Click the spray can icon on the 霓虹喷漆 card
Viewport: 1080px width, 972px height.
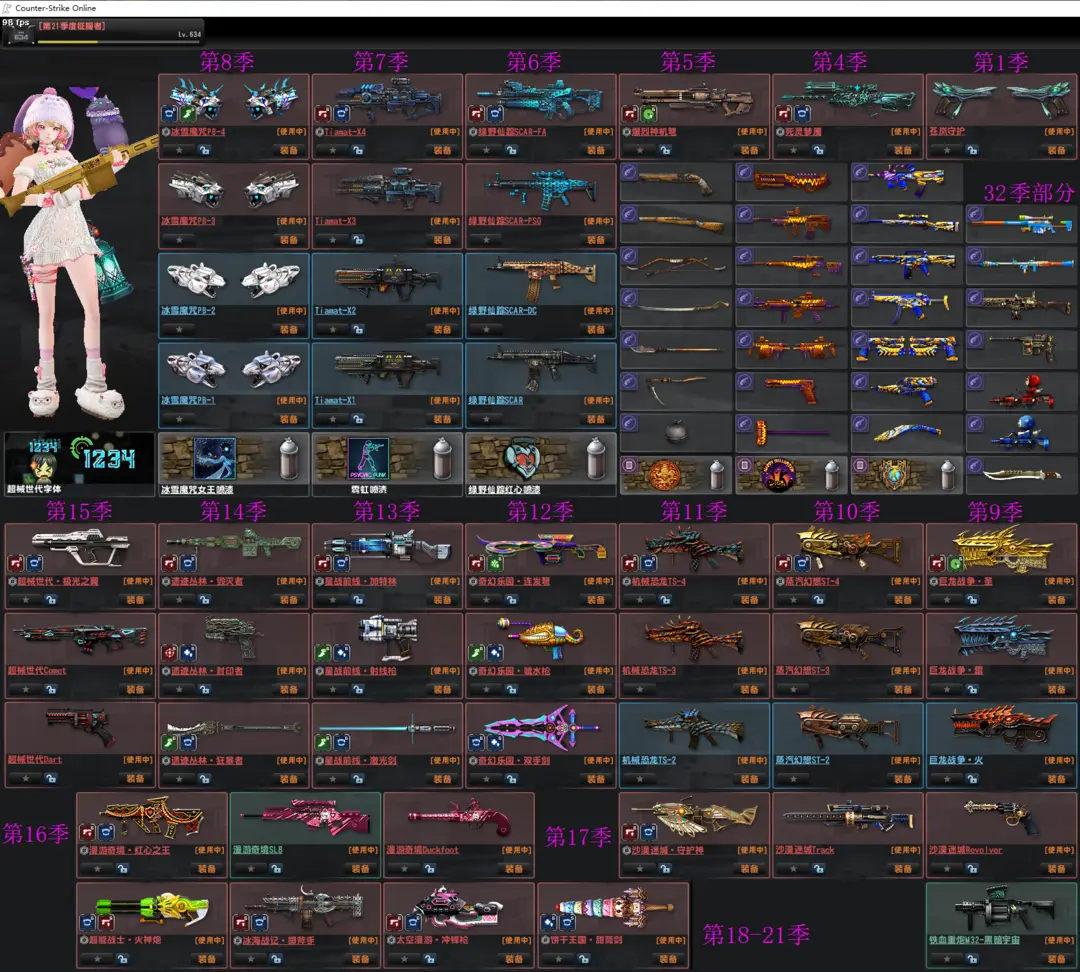[x=442, y=458]
